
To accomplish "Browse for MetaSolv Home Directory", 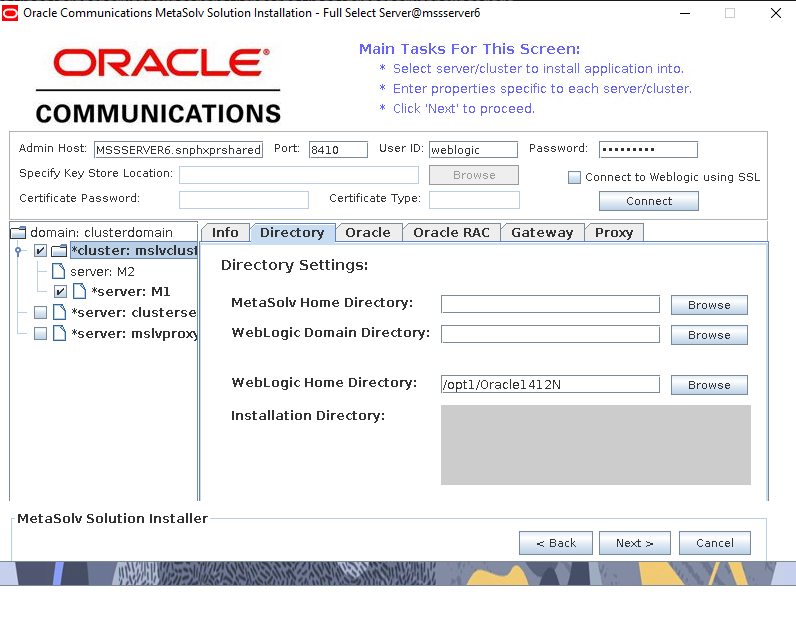I will click(709, 305).
